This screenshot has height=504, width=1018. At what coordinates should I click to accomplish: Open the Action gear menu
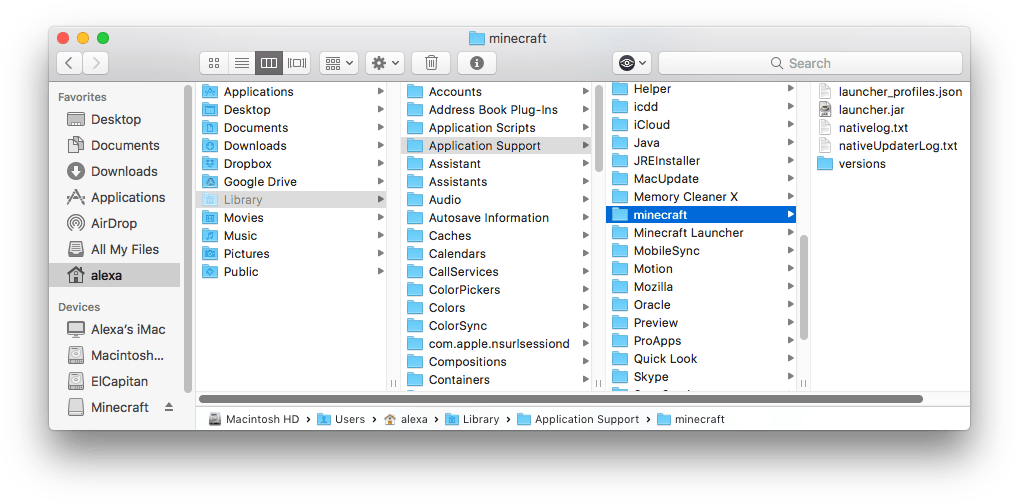coord(386,63)
